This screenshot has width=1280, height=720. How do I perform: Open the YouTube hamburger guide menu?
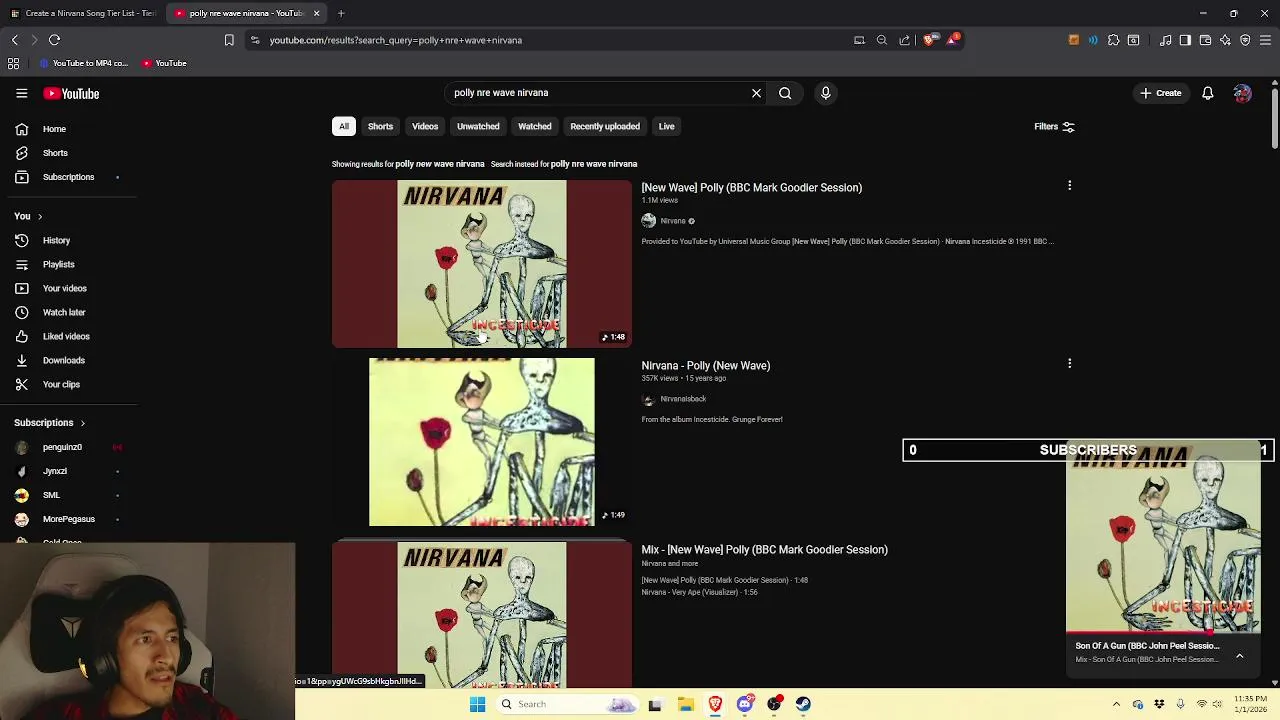21,93
